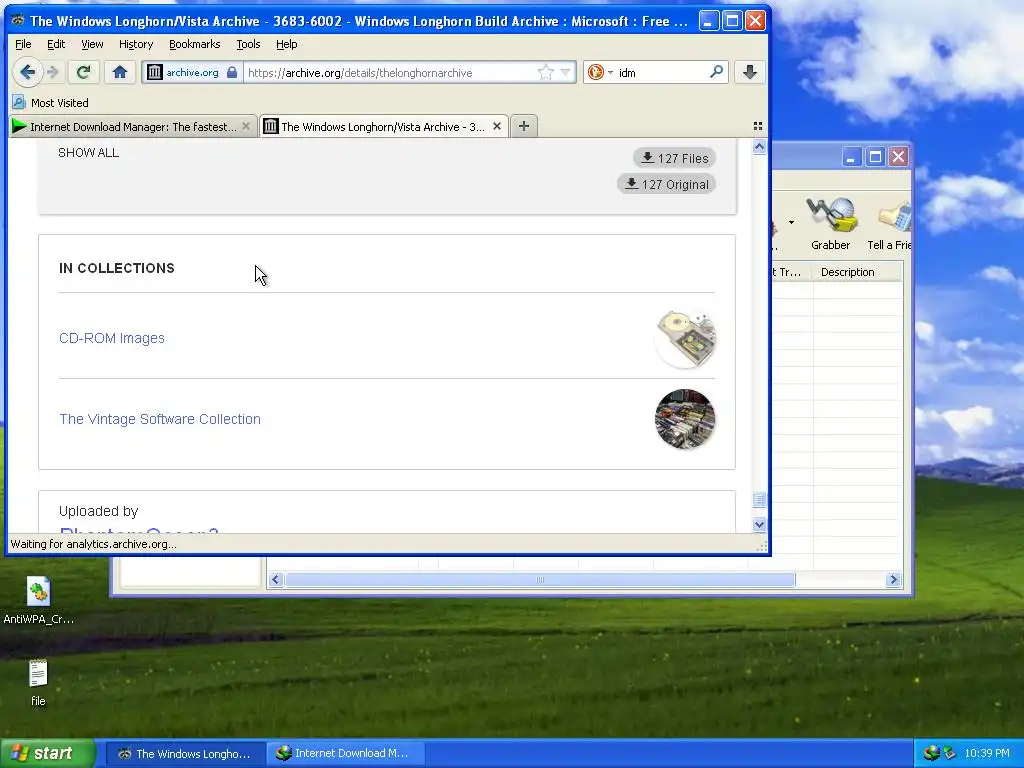Download the 127 Files button

pos(674,158)
